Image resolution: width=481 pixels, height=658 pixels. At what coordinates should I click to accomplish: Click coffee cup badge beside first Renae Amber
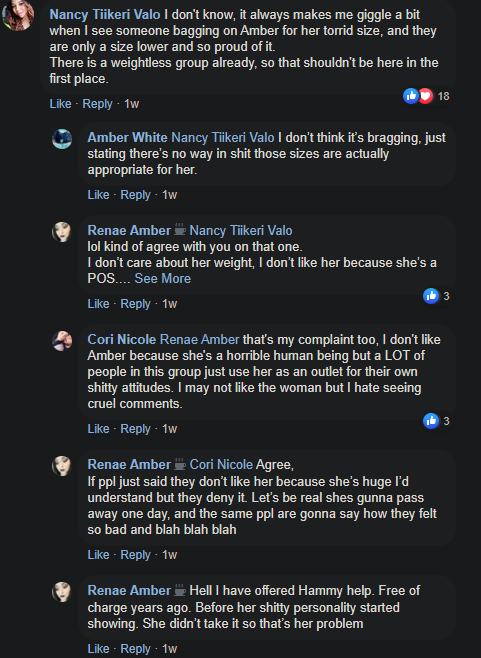click(180, 230)
